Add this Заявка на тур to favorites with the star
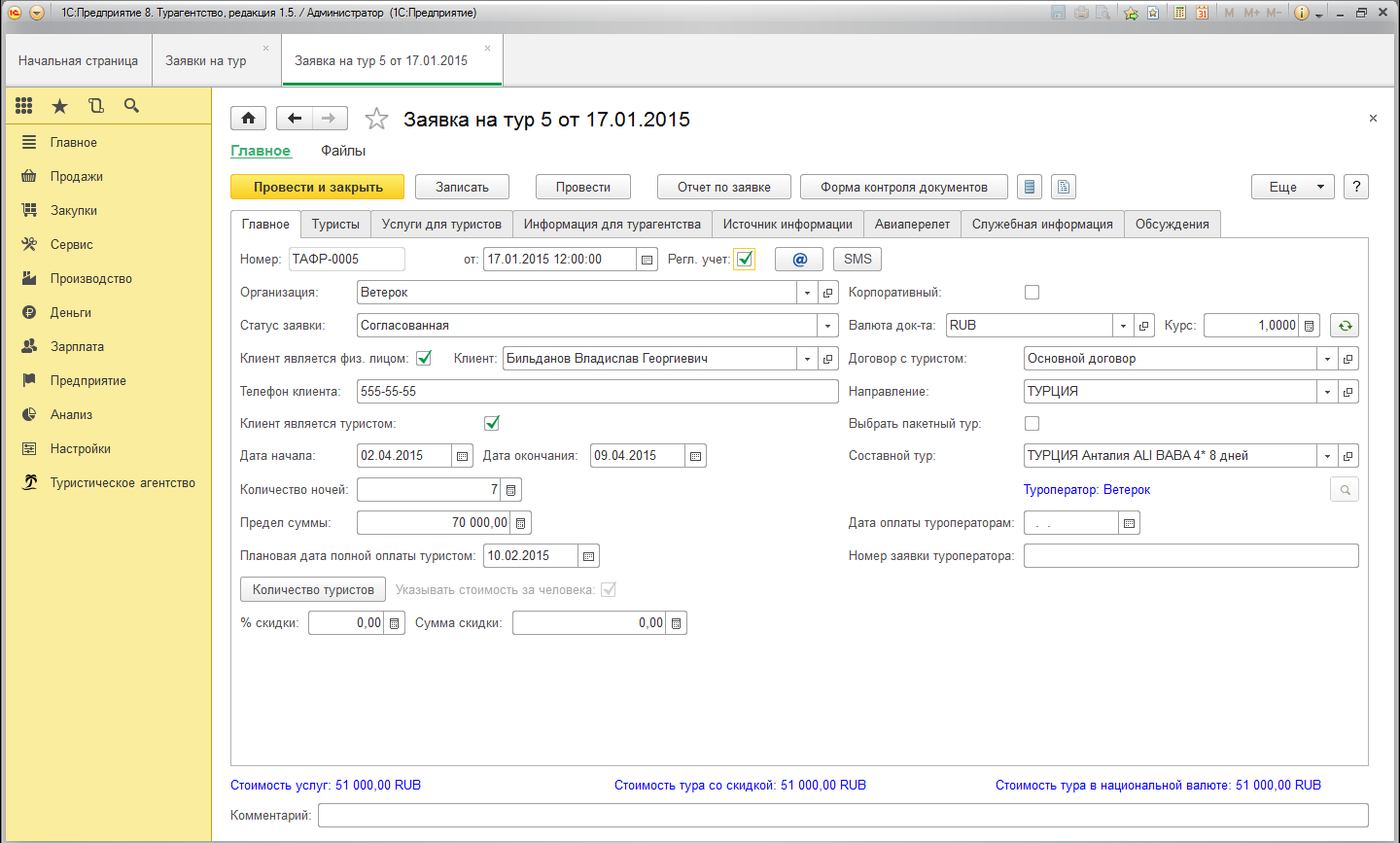1400x843 pixels. 376,119
